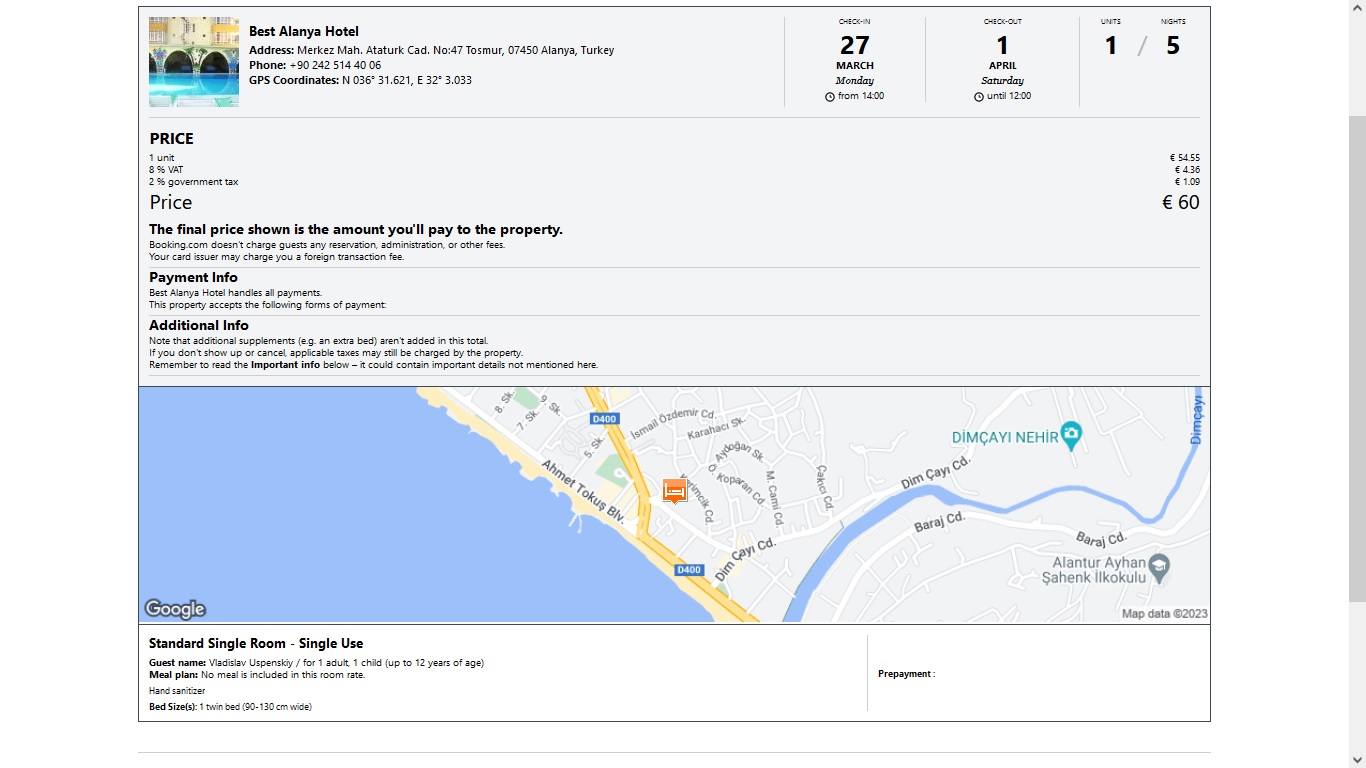Click the Alantur Ayhan Şahenk İlkokulu school icon
Screen dimensions: 1366x768
point(1159,567)
